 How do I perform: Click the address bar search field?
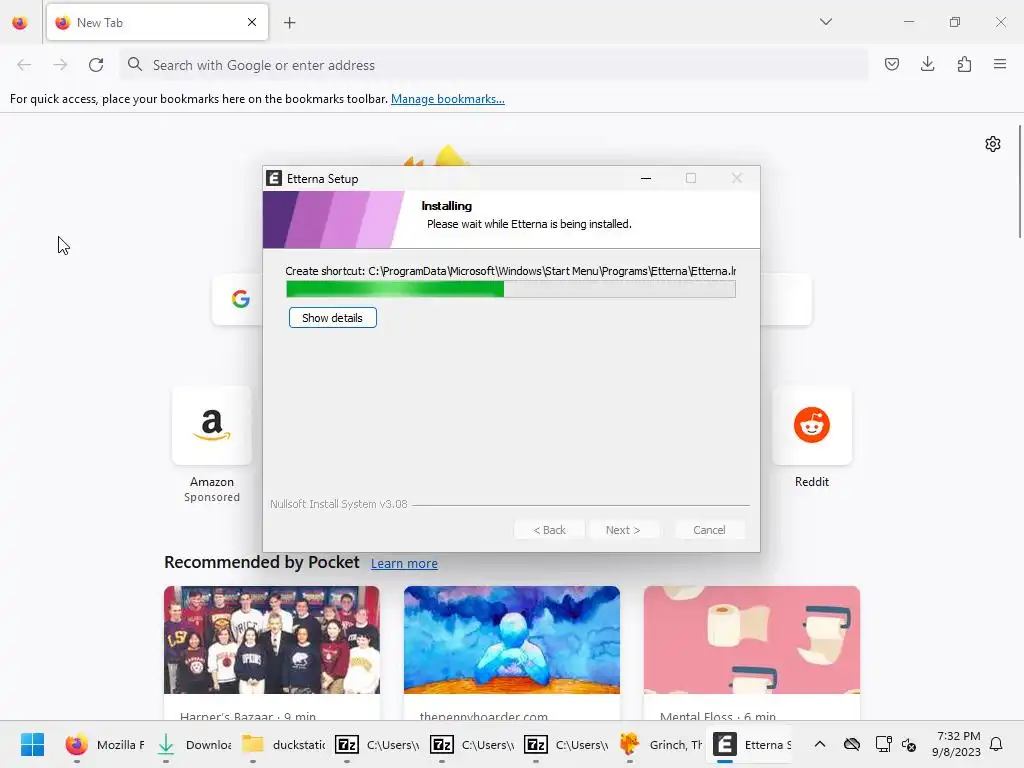[494, 65]
